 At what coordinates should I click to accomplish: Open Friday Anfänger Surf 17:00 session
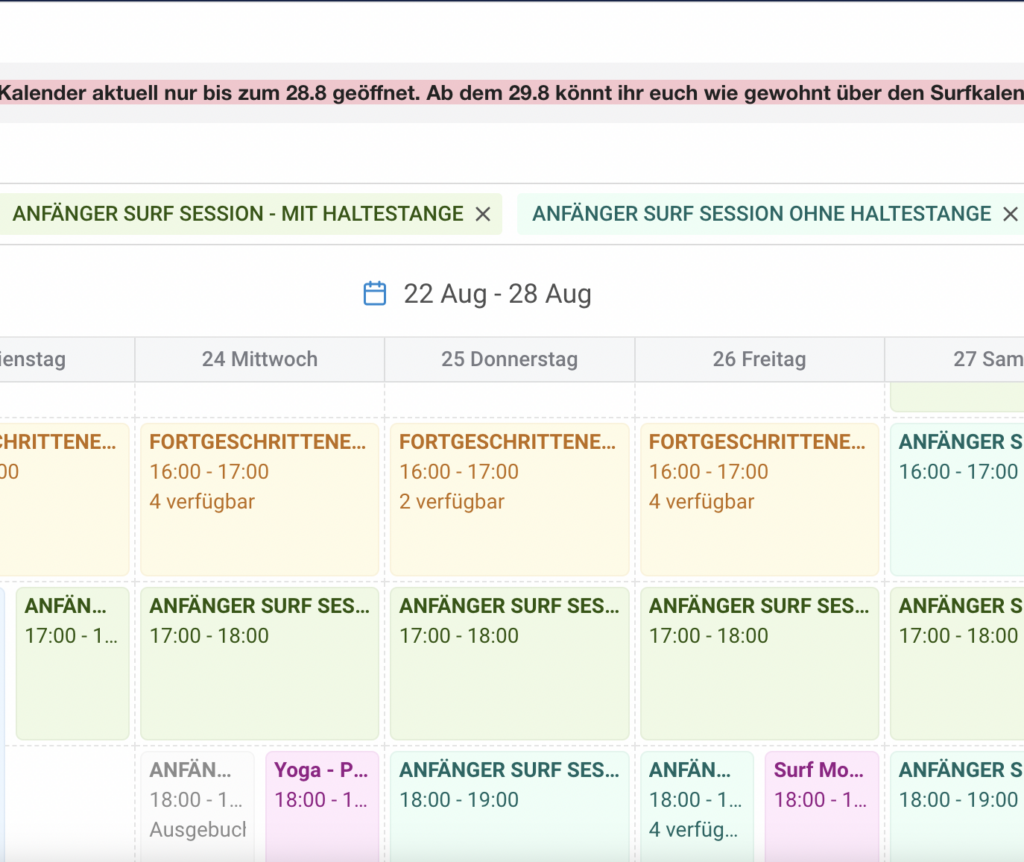point(760,663)
